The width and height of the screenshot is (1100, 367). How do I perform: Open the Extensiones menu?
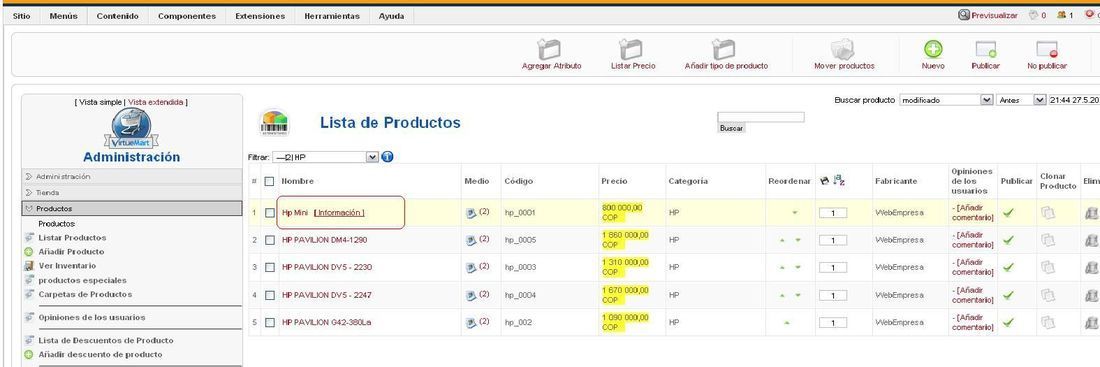(x=260, y=15)
